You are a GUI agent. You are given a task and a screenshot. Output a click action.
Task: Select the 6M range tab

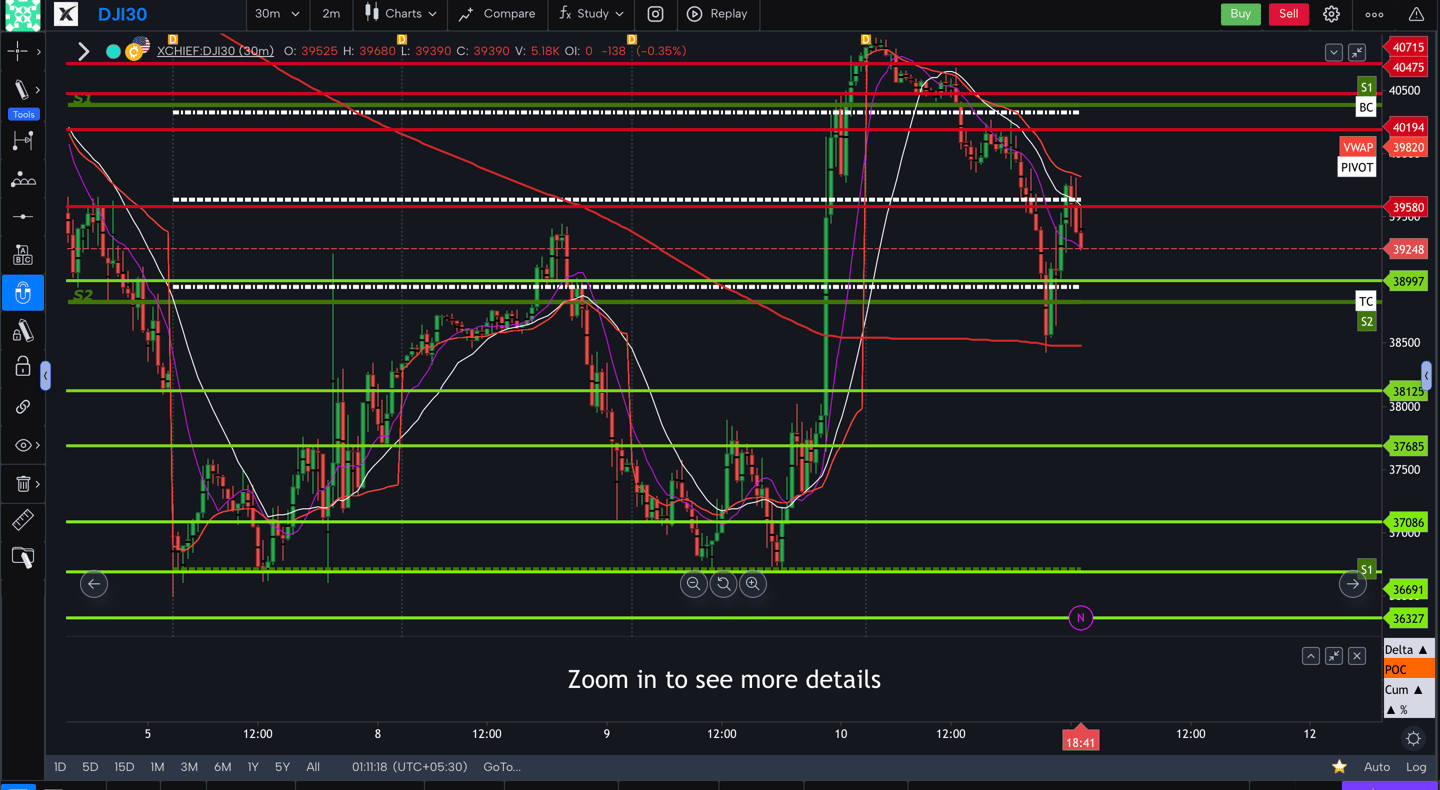coord(222,767)
